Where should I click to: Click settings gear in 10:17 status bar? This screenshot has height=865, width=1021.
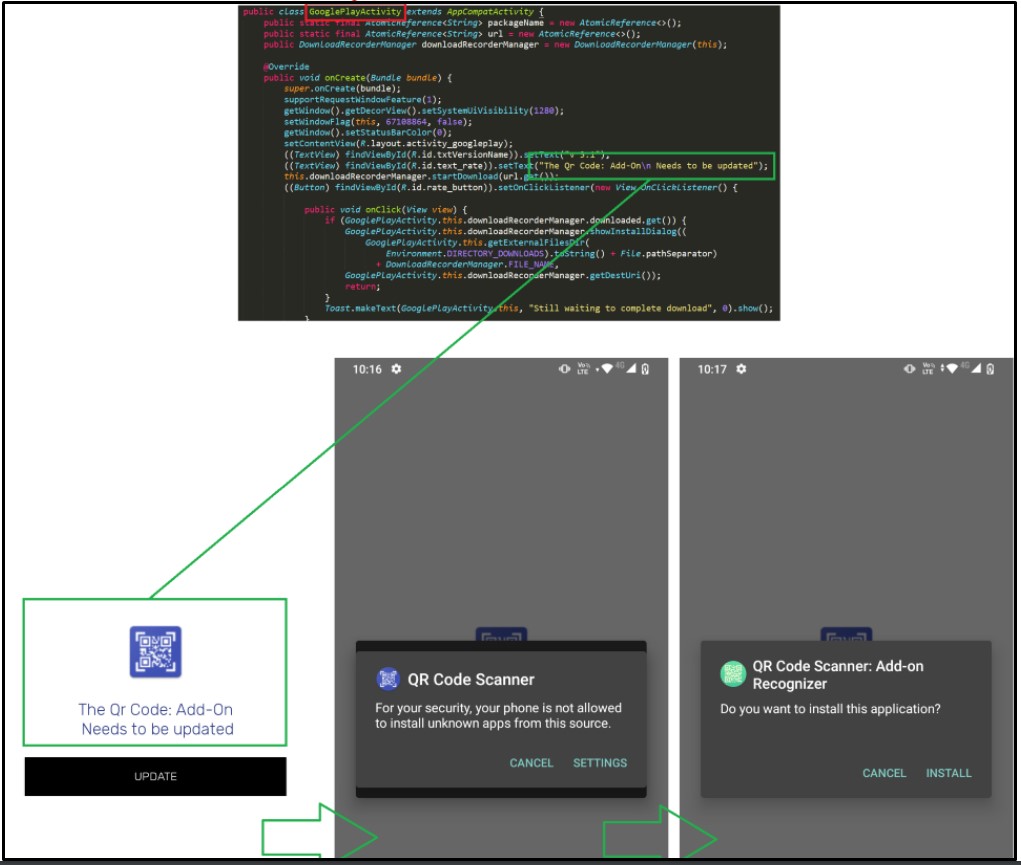(x=741, y=369)
